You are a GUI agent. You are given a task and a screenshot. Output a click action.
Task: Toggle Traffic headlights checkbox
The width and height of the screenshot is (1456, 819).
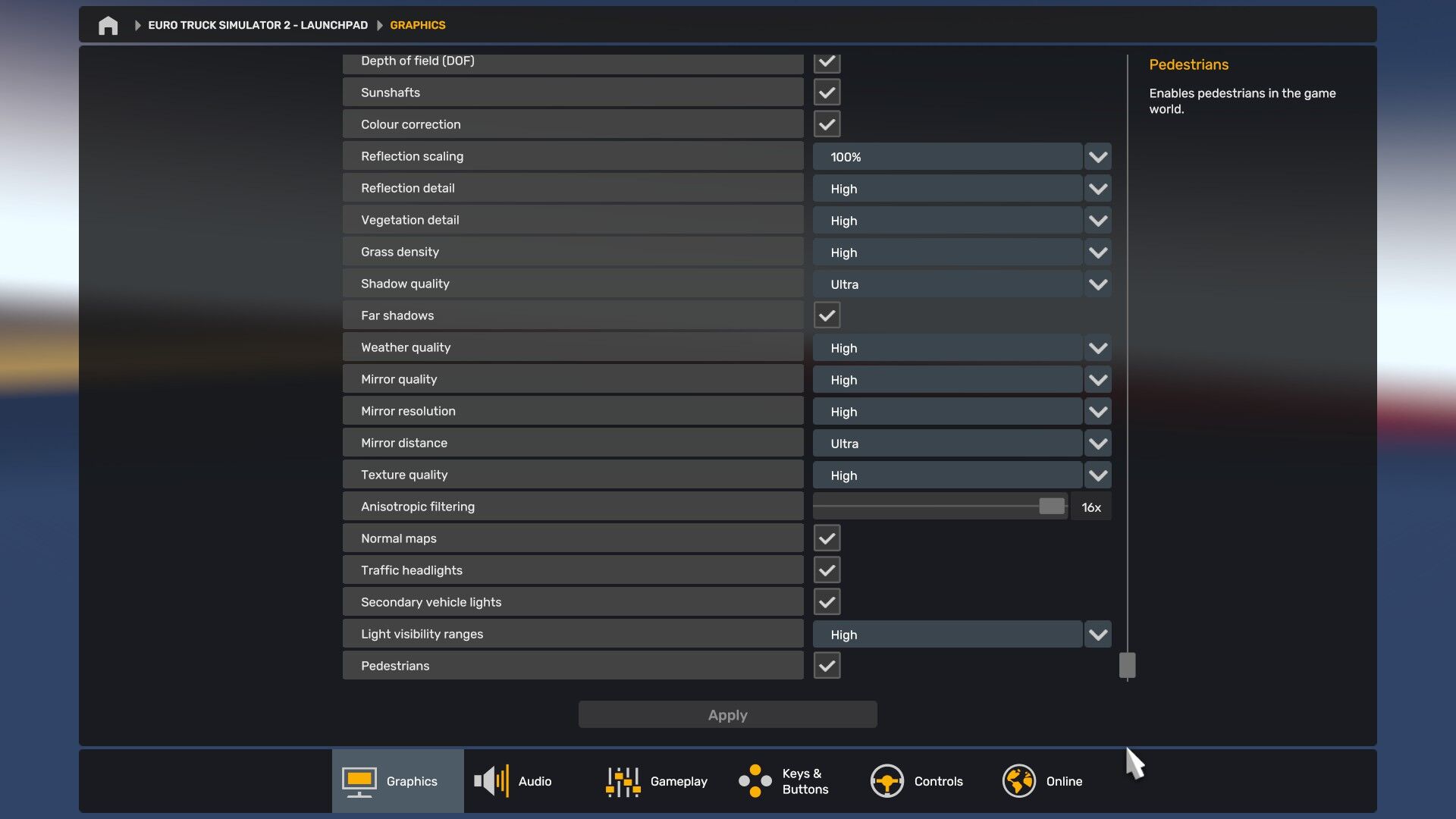point(827,570)
